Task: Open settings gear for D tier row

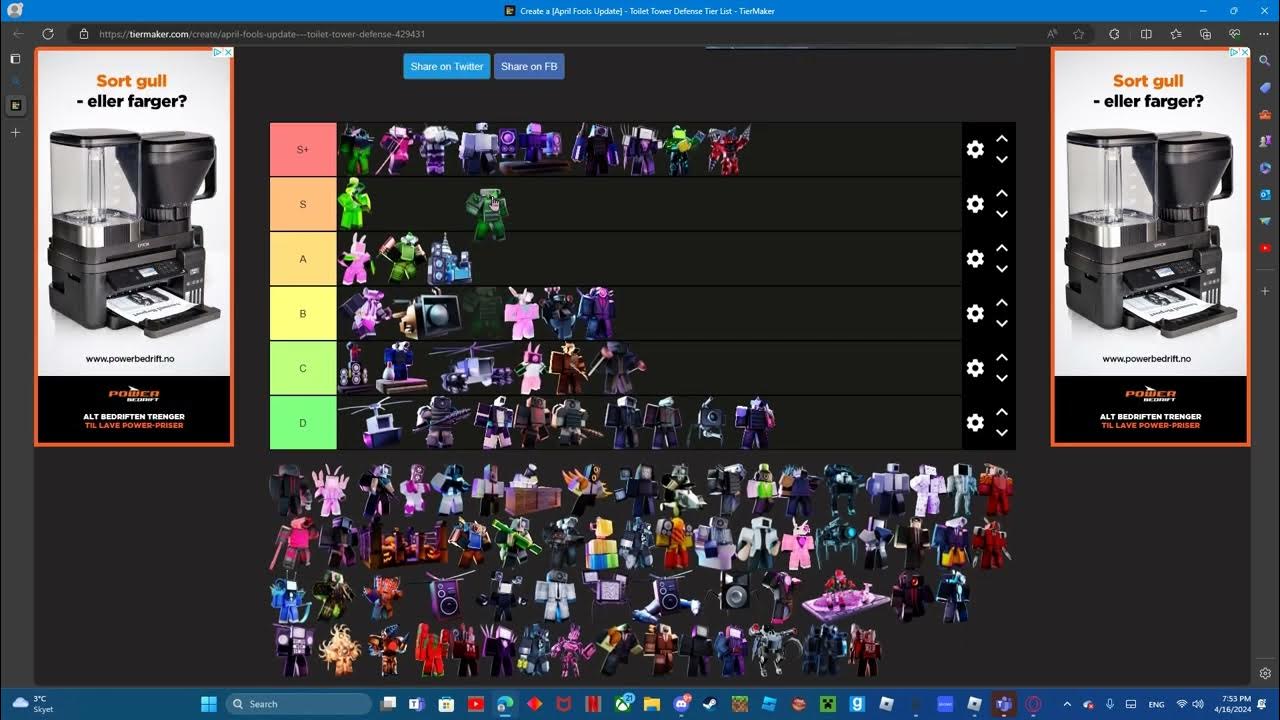Action: tap(975, 422)
